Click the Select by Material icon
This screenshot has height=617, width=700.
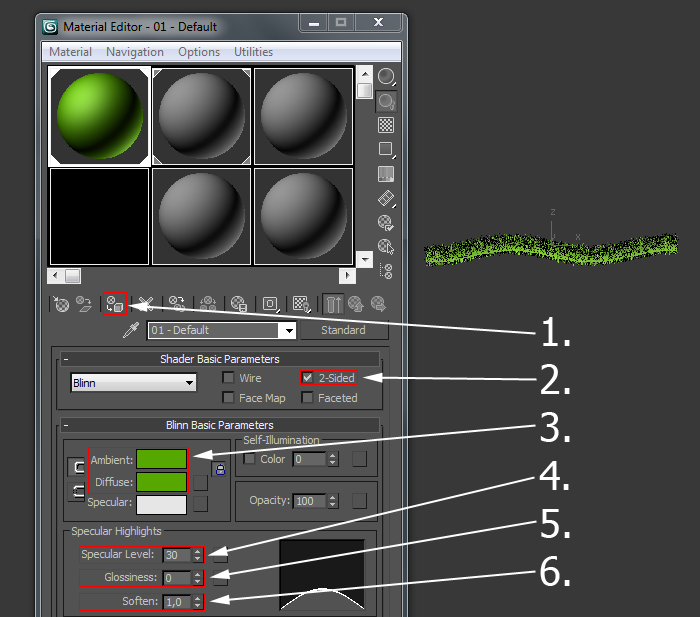click(386, 246)
